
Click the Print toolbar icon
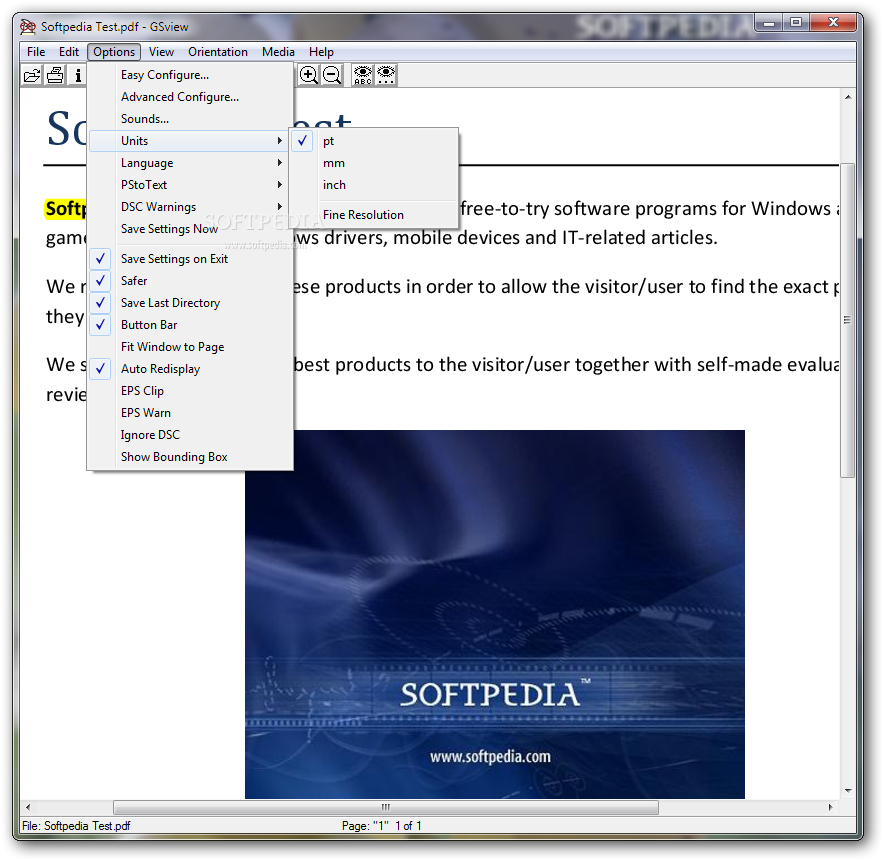click(55, 75)
